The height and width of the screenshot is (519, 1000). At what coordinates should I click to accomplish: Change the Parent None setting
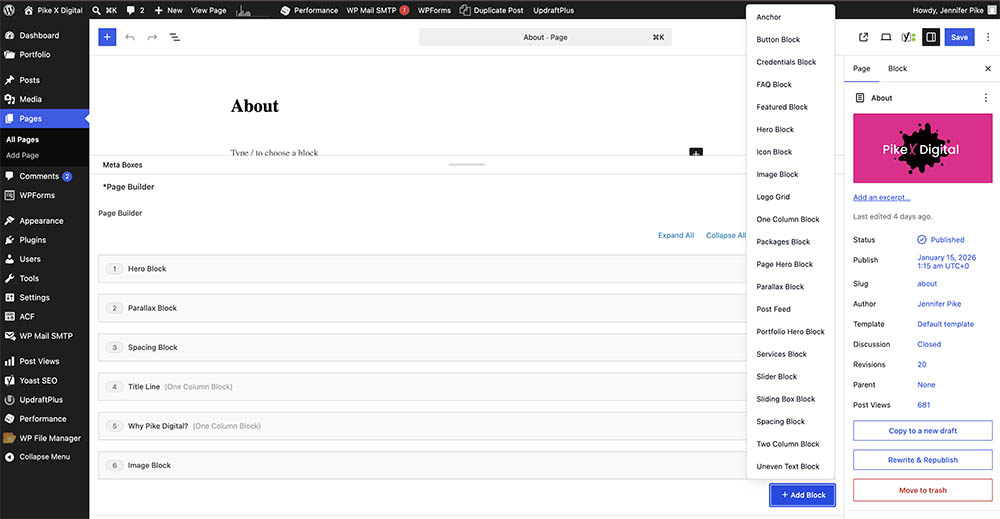(926, 384)
